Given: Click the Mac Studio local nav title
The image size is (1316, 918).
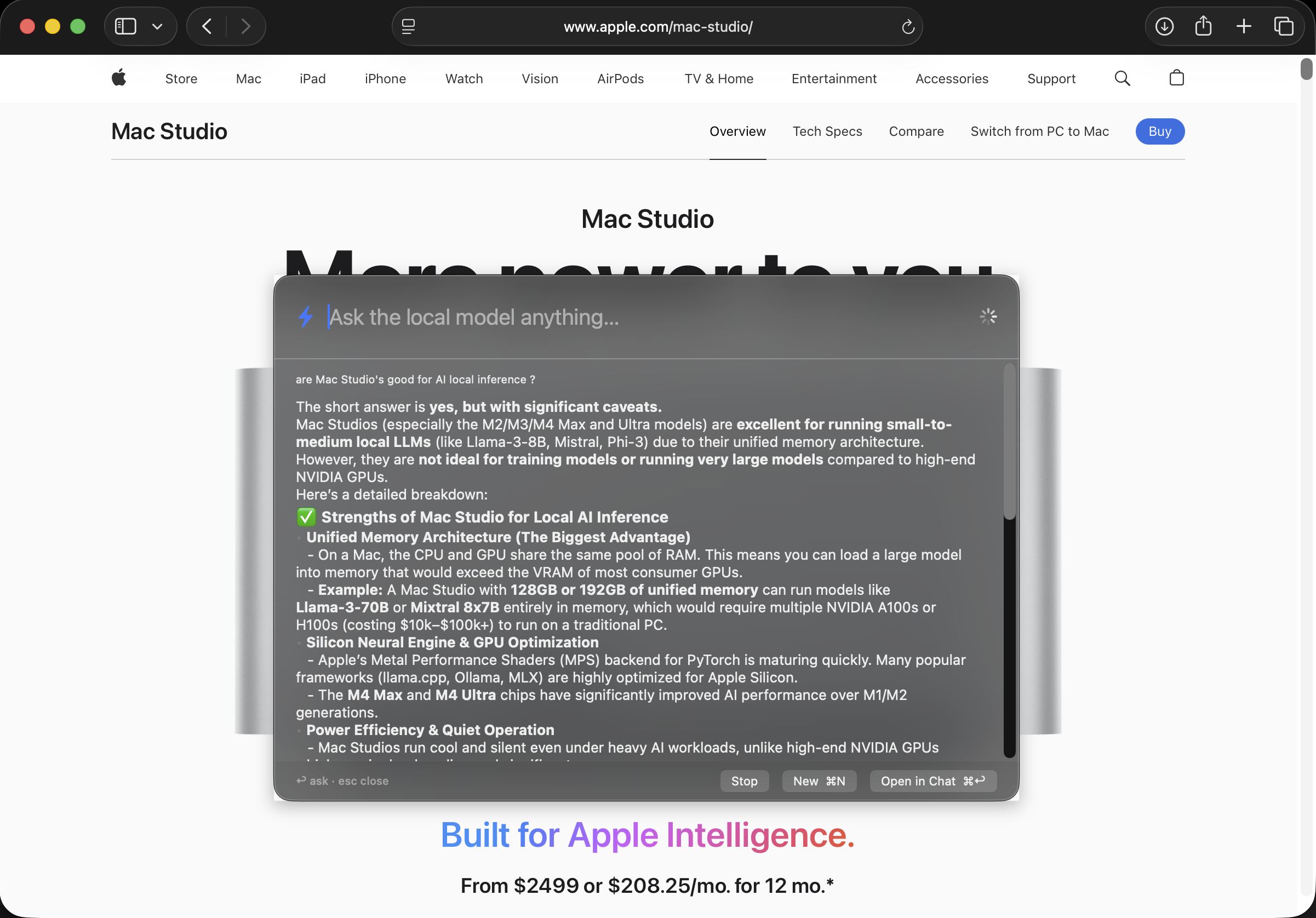Looking at the screenshot, I should pos(169,131).
